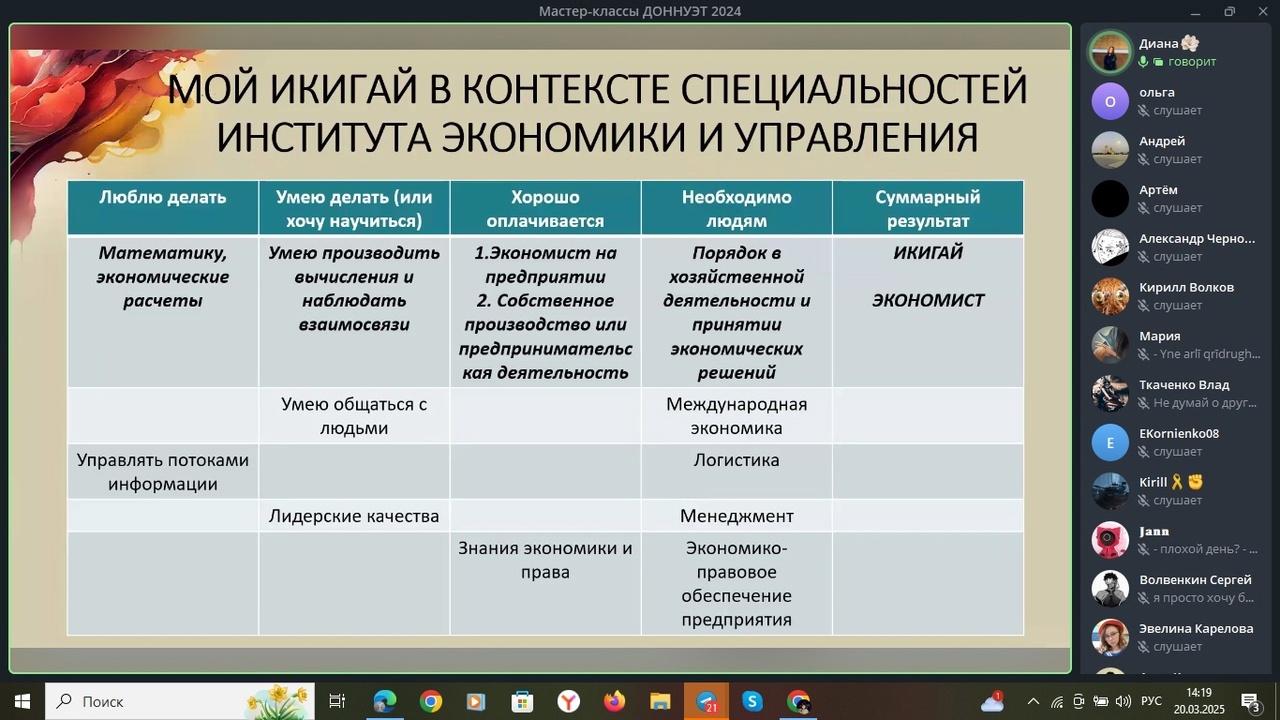Click muted mic icon under Кирилл Волков
This screenshot has width=1280, height=720.
(1144, 306)
